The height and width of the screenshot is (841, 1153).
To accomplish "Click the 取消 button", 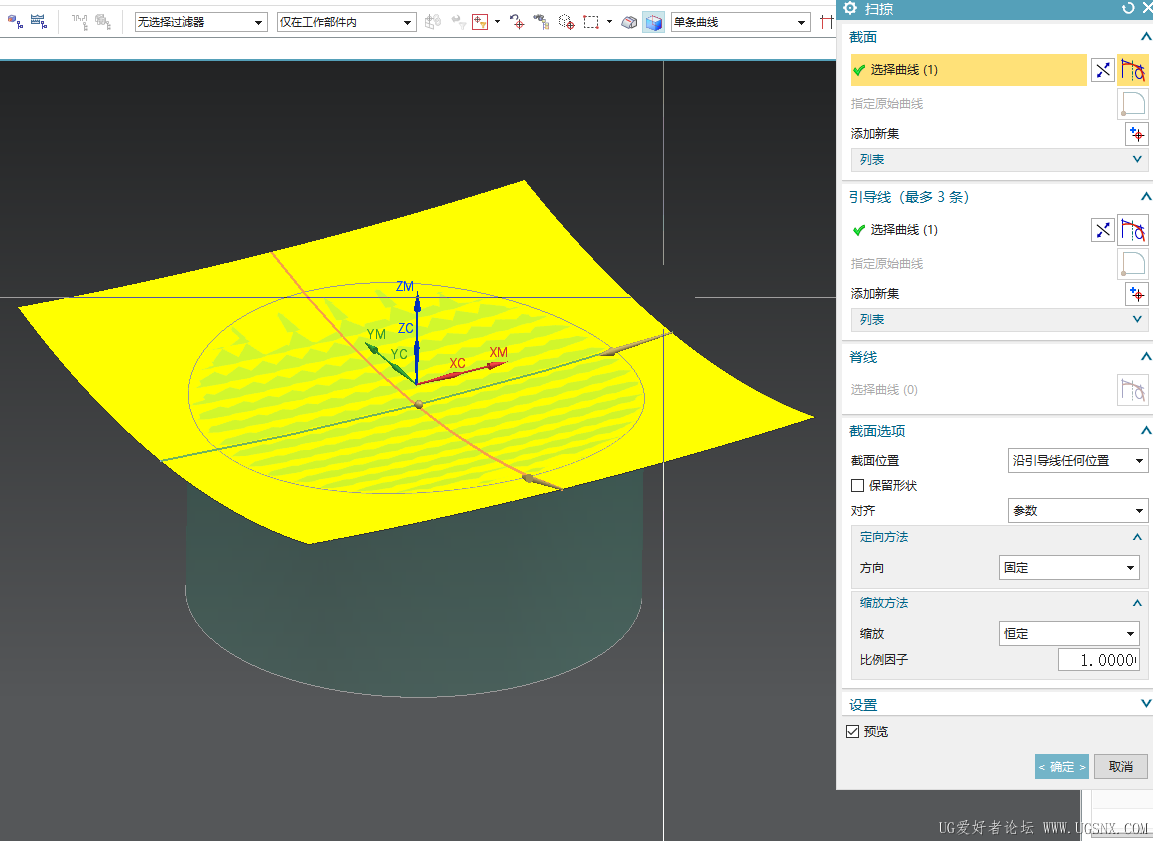I will (x=1121, y=767).
